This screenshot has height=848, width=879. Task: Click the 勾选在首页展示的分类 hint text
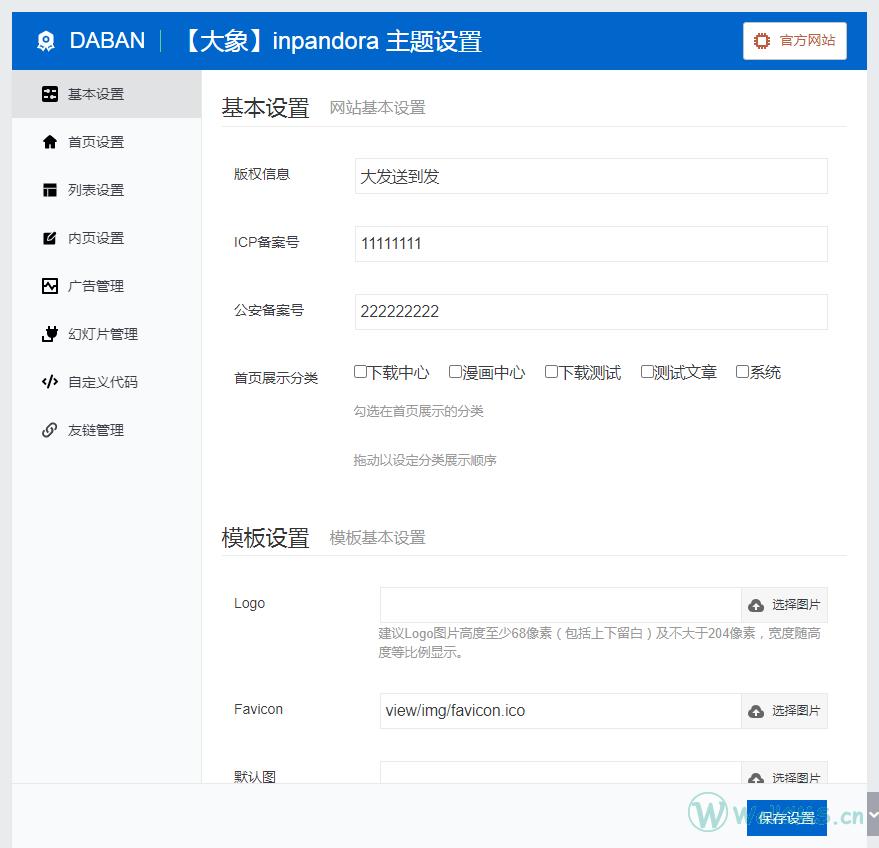point(418,411)
